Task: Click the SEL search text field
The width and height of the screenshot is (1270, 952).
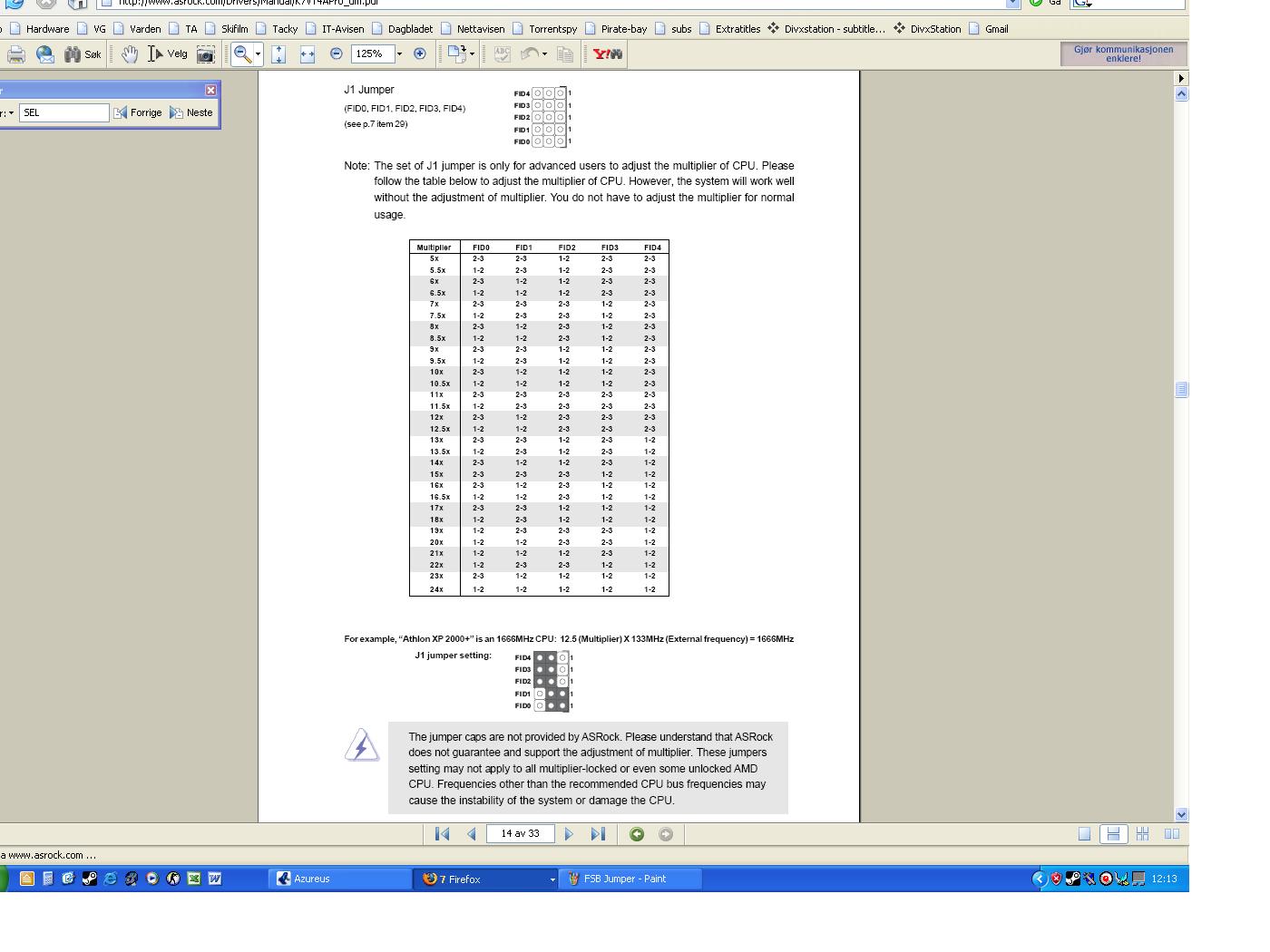Action: coord(64,112)
